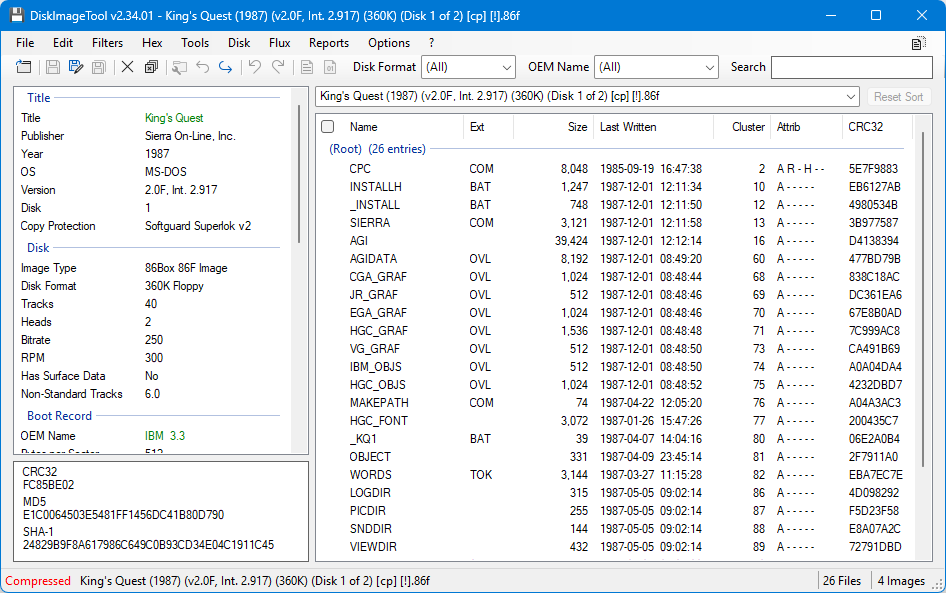Click the Save As icon with pencil
The image size is (946, 593).
(x=76, y=68)
